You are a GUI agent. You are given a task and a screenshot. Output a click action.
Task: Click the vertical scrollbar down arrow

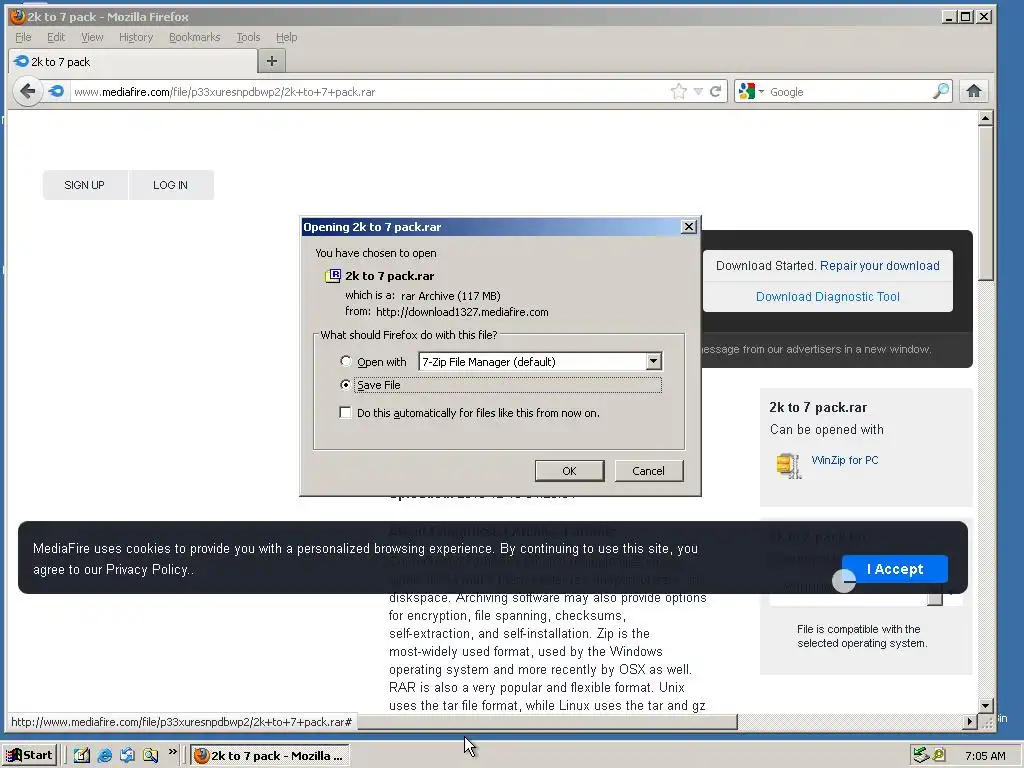[986, 705]
